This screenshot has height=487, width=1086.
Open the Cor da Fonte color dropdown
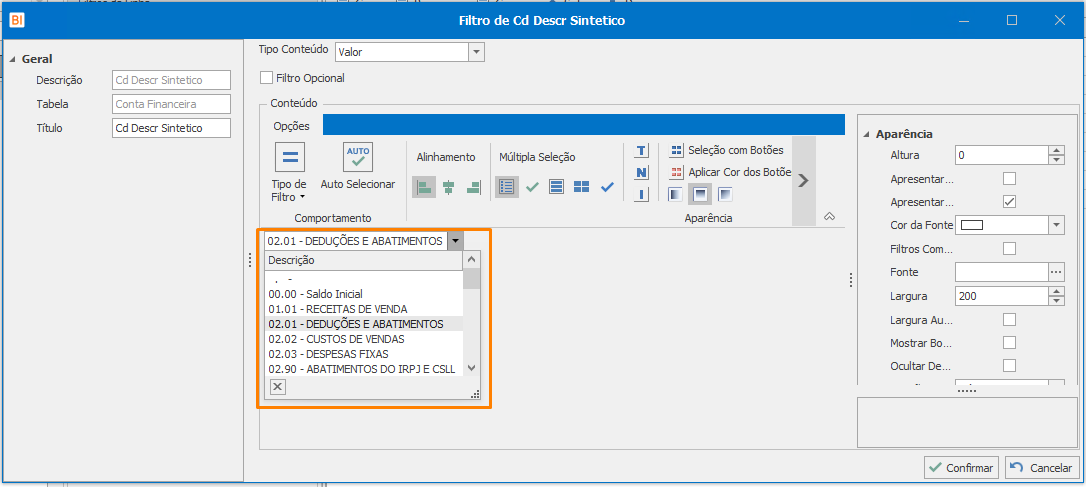point(1056,225)
